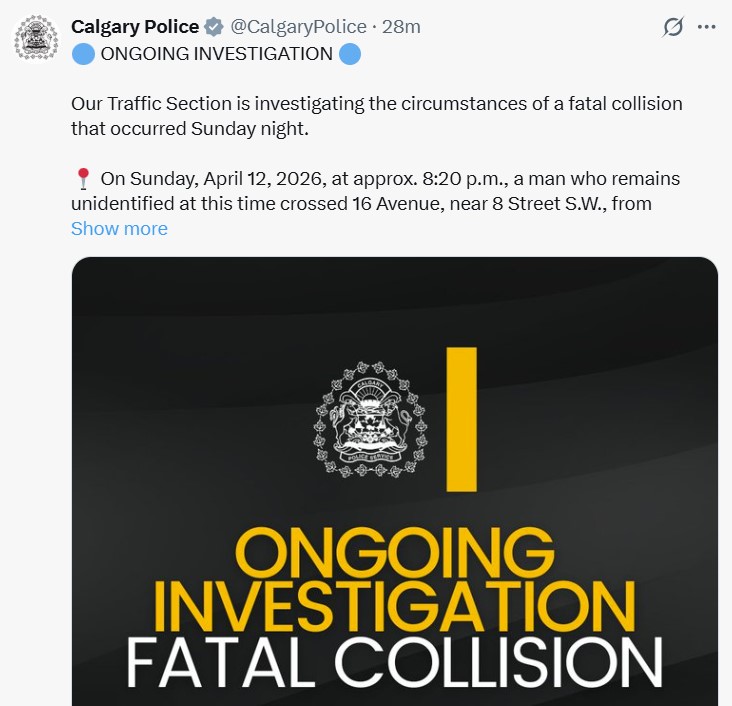Click the white FATAL COLLISION text in the image
This screenshot has height=706, width=732.
pyautogui.click(x=393, y=660)
